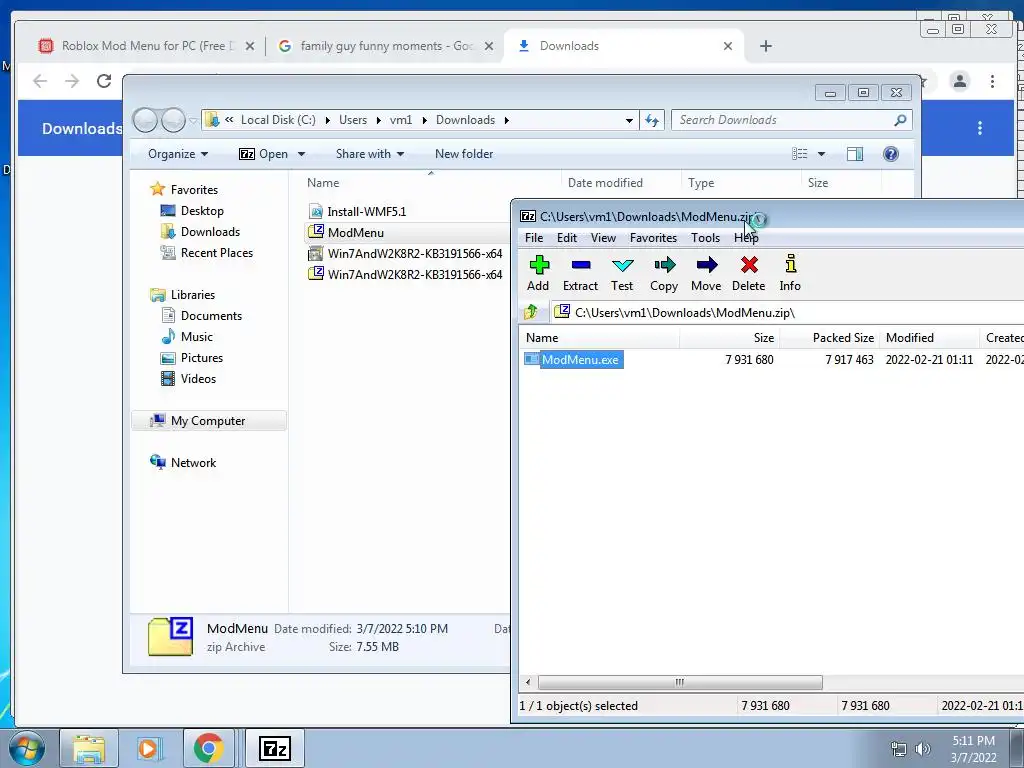This screenshot has width=1024, height=768.
Task: Run Test on the archive in 7-Zip
Action: click(622, 273)
